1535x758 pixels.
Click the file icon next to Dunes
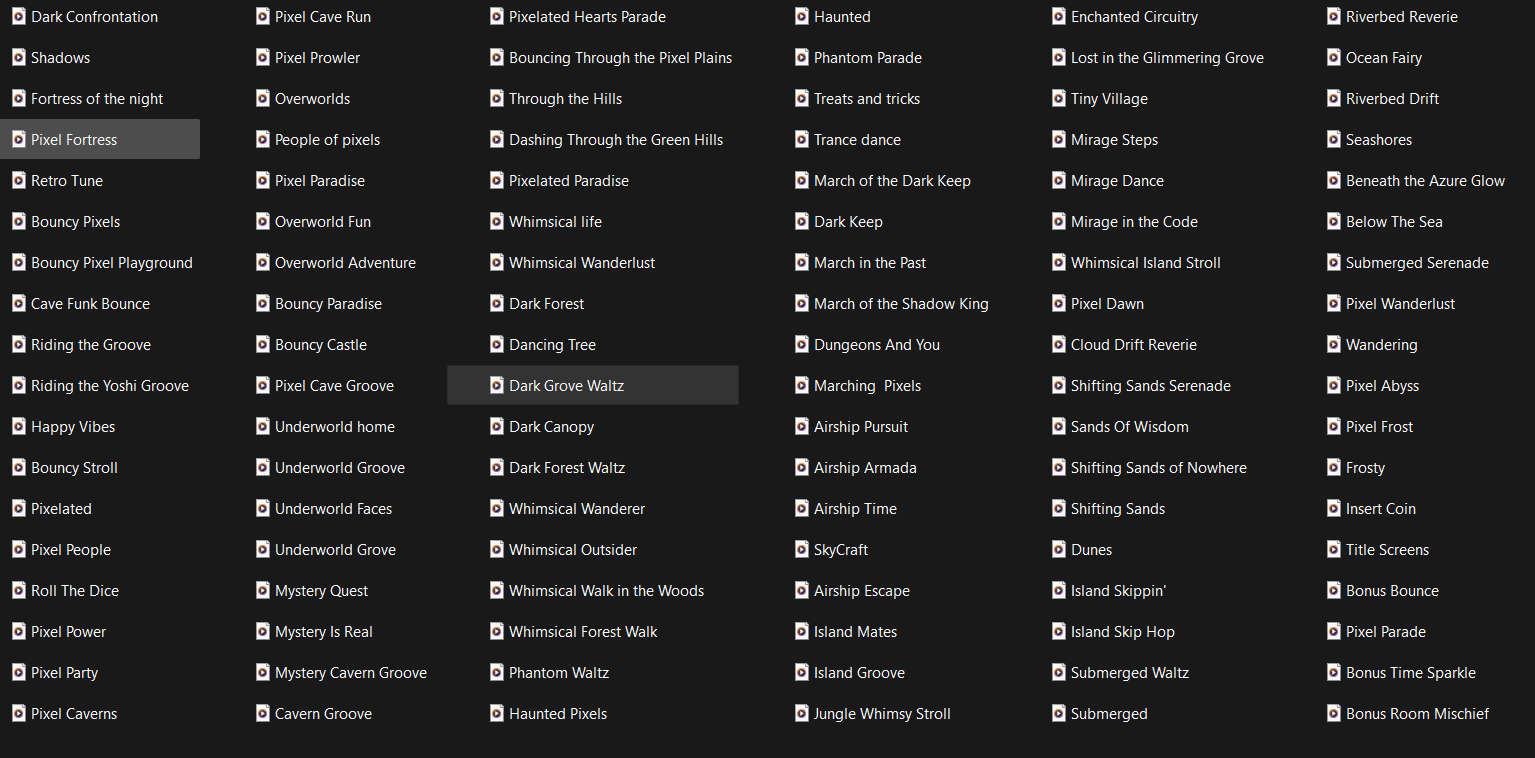pyautogui.click(x=1059, y=550)
